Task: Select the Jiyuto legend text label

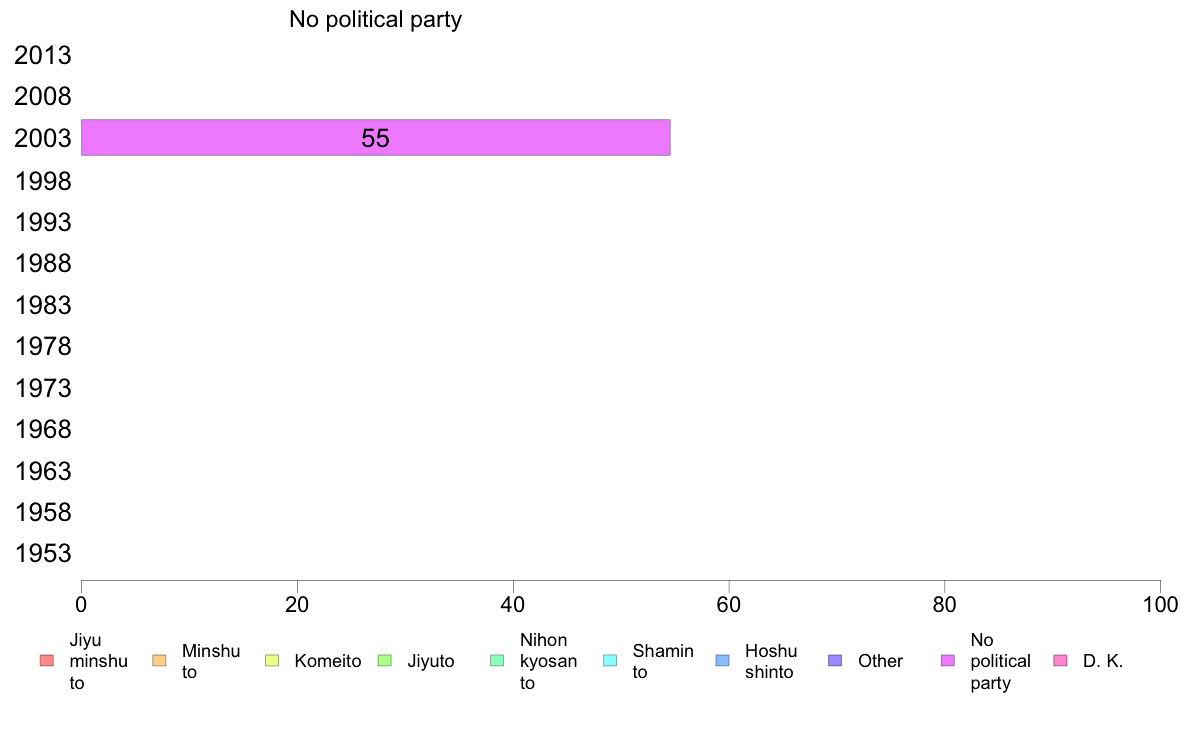Action: [431, 661]
